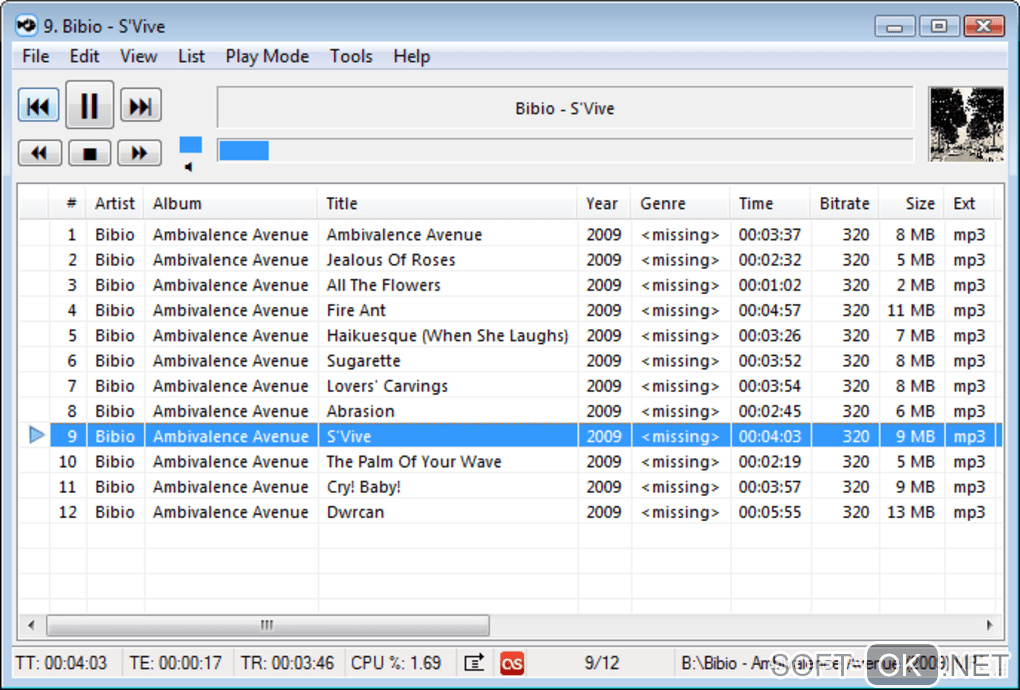Image resolution: width=1020 pixels, height=690 pixels.
Task: Sort playlist by Bitrate column header
Action: [844, 204]
